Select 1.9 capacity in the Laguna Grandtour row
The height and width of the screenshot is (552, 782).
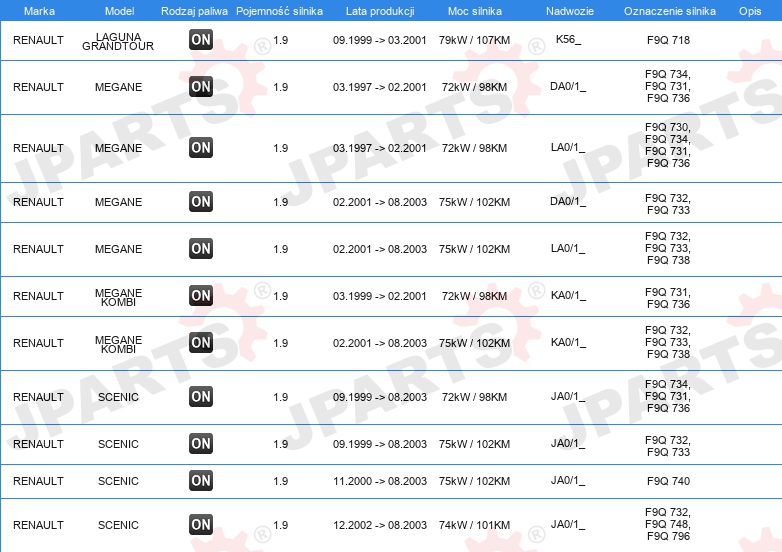(281, 40)
